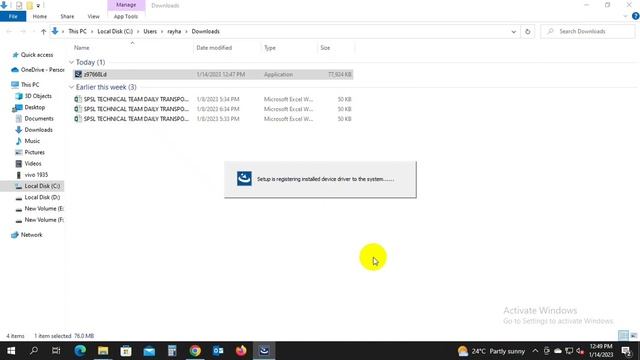Switch to the Home ribbon tab

tap(40, 16)
